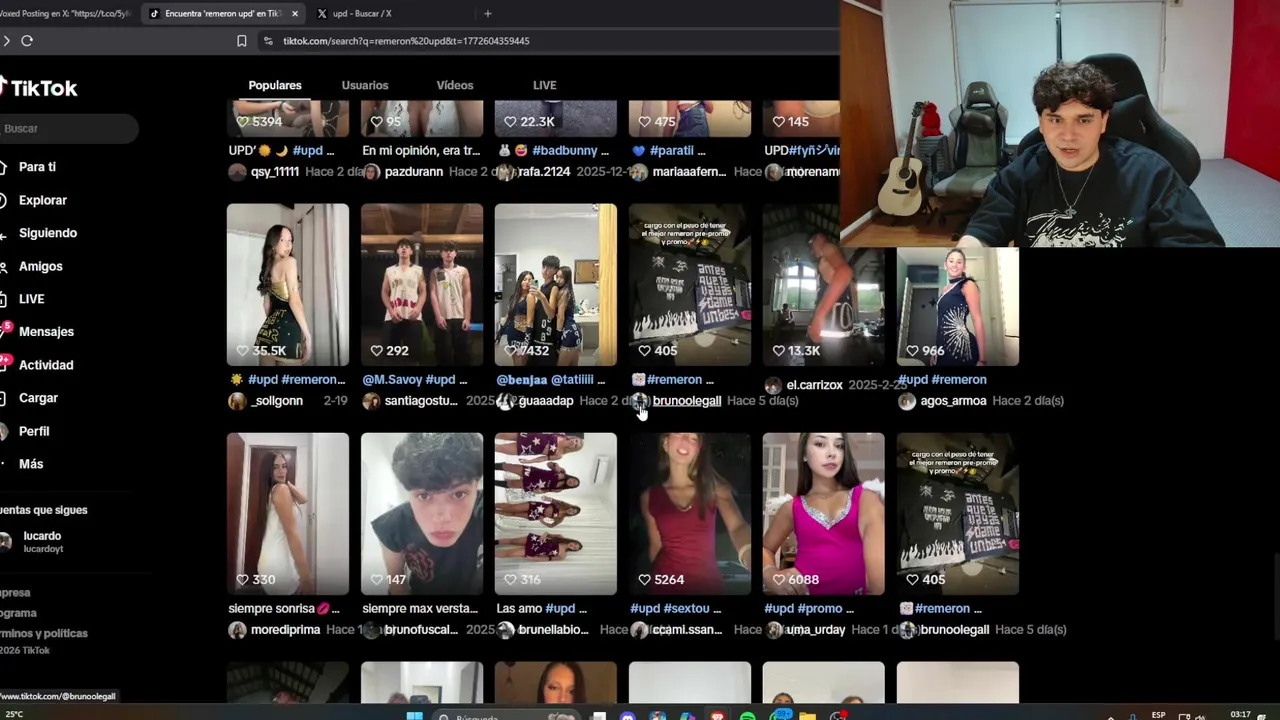The width and height of the screenshot is (1280, 720).
Task: Open username link 'brunellabio...'
Action: coord(554,630)
